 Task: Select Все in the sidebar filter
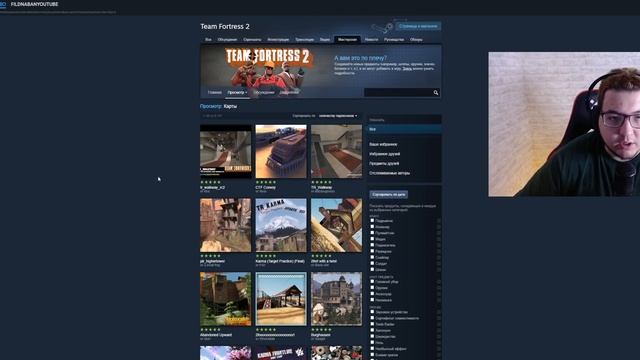coord(404,129)
